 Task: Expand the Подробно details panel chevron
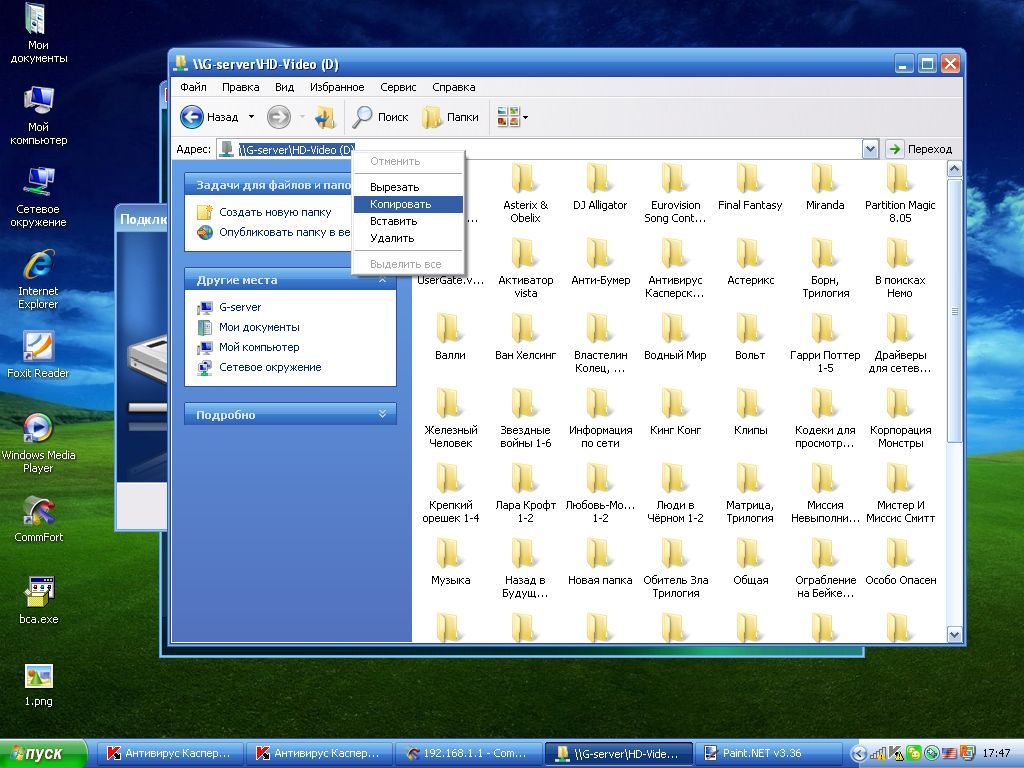pyautogui.click(x=382, y=414)
